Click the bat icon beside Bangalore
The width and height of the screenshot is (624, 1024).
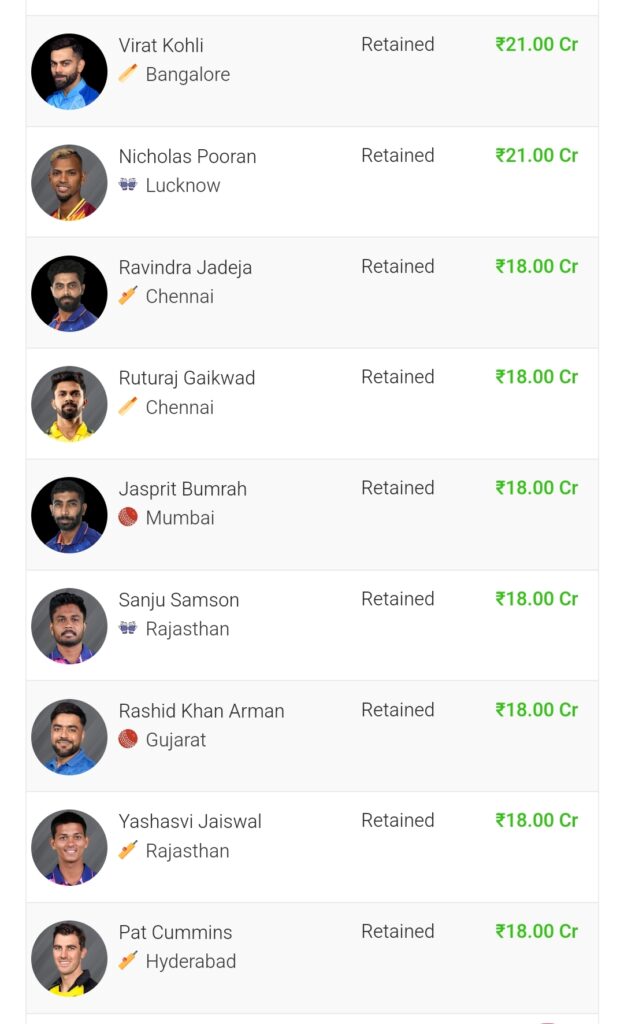128,73
